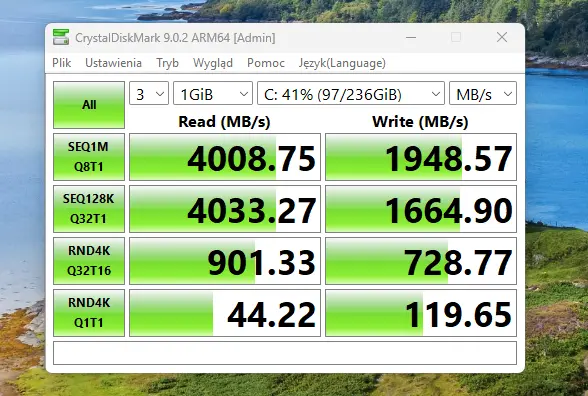Open the Ustawienia menu
588x396 pixels.
[x=114, y=63]
